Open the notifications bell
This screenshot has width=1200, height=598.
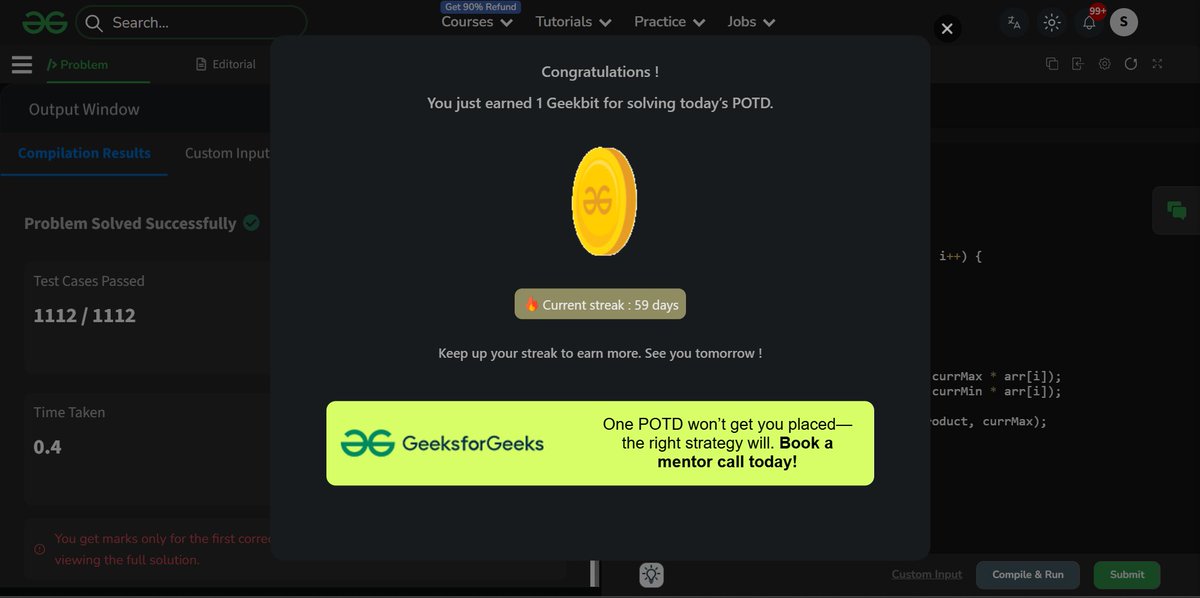(x=1089, y=22)
